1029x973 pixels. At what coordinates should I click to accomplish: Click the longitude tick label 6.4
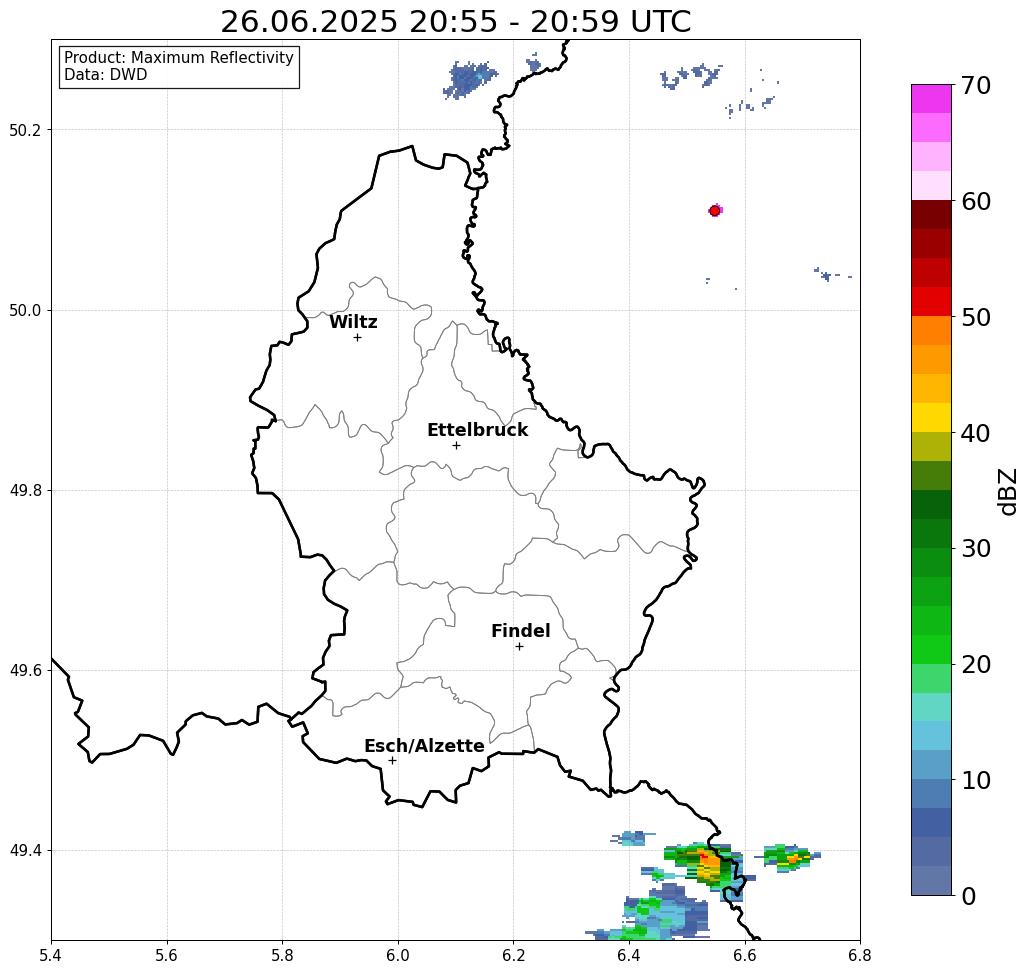629,955
